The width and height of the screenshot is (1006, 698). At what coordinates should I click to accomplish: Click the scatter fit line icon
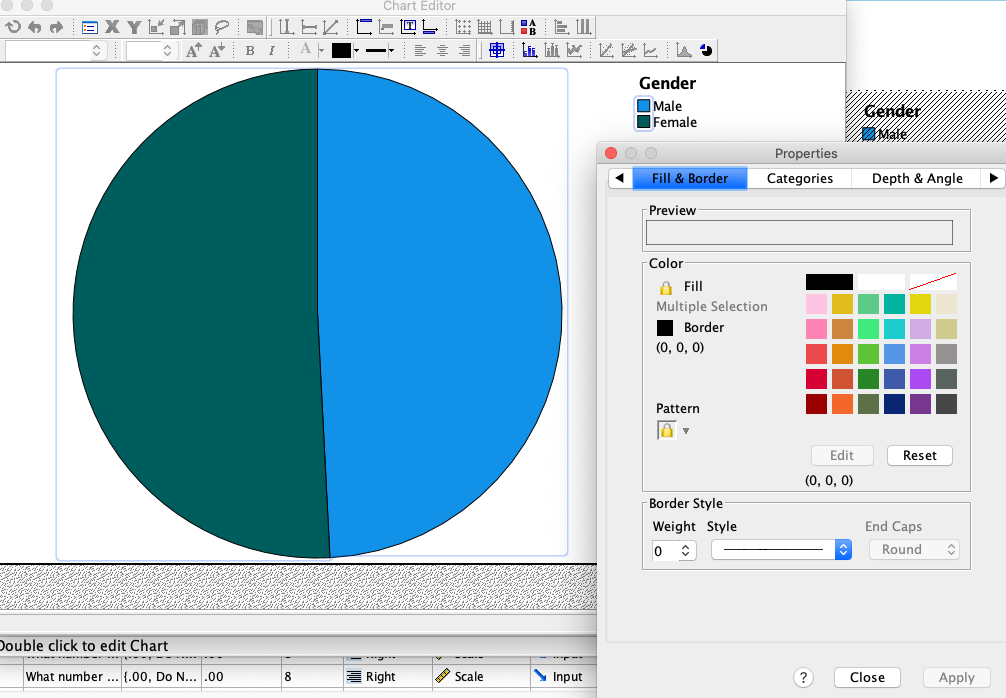pyautogui.click(x=606, y=50)
